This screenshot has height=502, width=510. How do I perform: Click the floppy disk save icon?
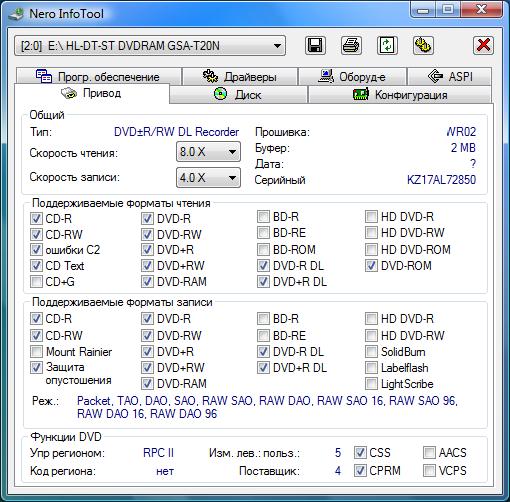[x=315, y=45]
